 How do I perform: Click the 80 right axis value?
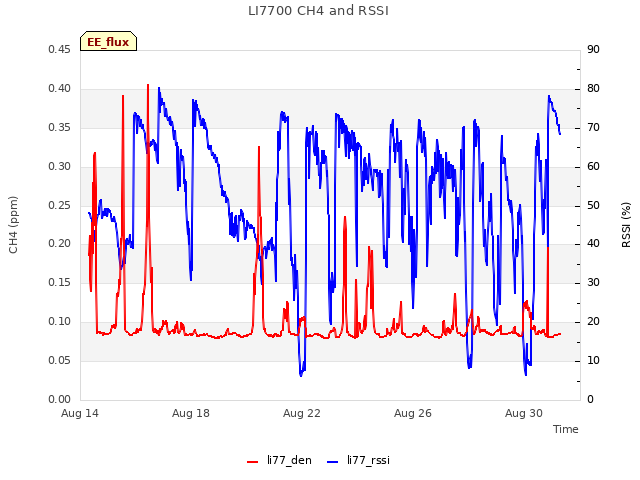(x=593, y=89)
